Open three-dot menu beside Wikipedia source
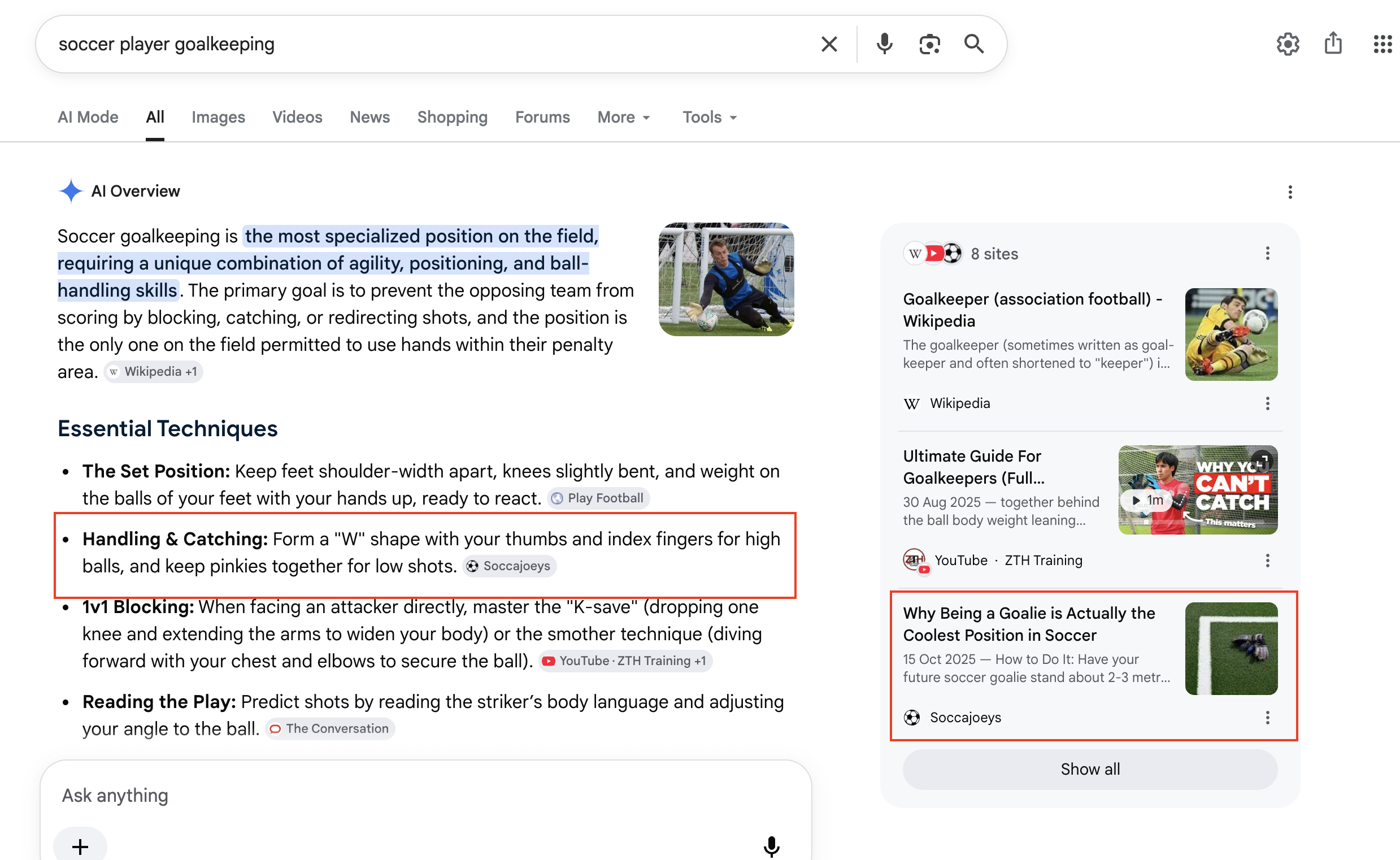The height and width of the screenshot is (860, 1400). [x=1267, y=404]
